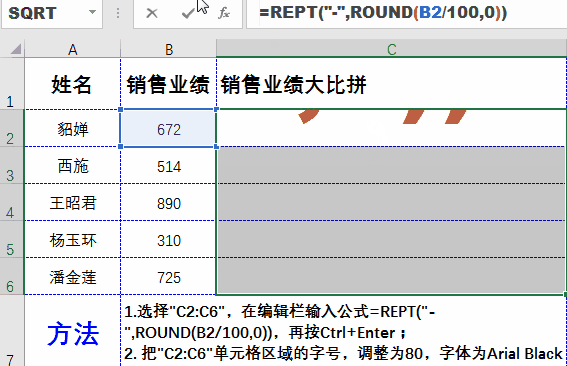Open Insert Function dialog via fx icon
Viewport: 567px width, 366px height.
click(224, 13)
